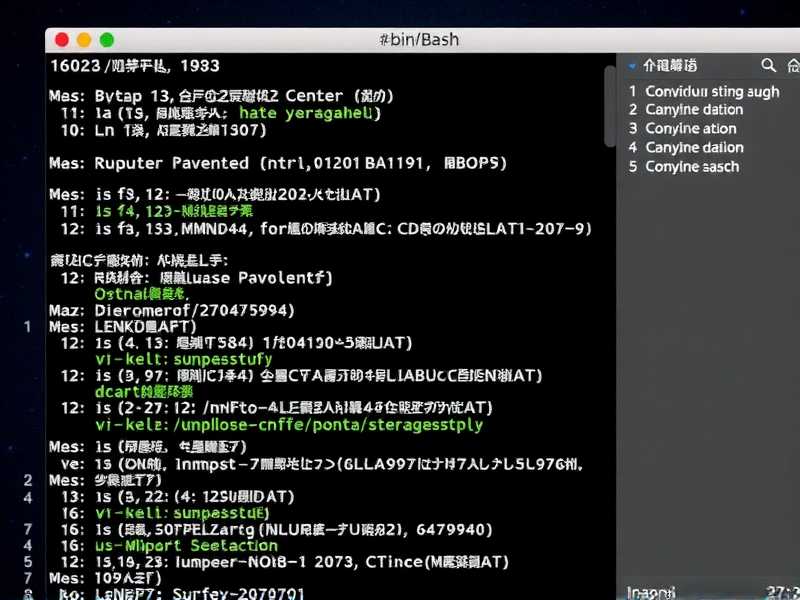Collapse the sidebar list with the blue triangle
This screenshot has width=800, height=600.
(x=633, y=66)
